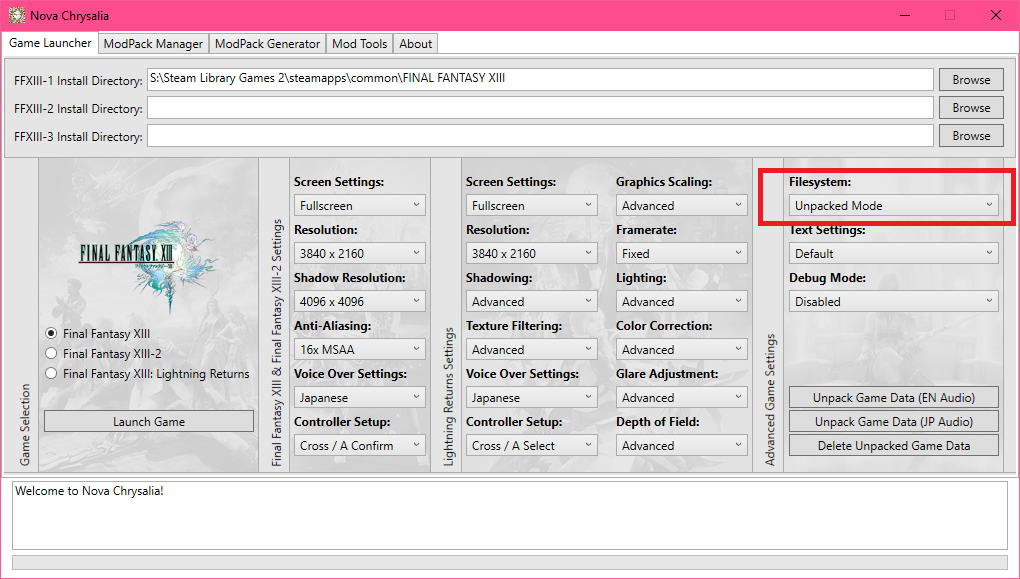Screen dimensions: 1020x579
Task: Focus the FFXIII-1 Install Directory field
Action: [540, 79]
